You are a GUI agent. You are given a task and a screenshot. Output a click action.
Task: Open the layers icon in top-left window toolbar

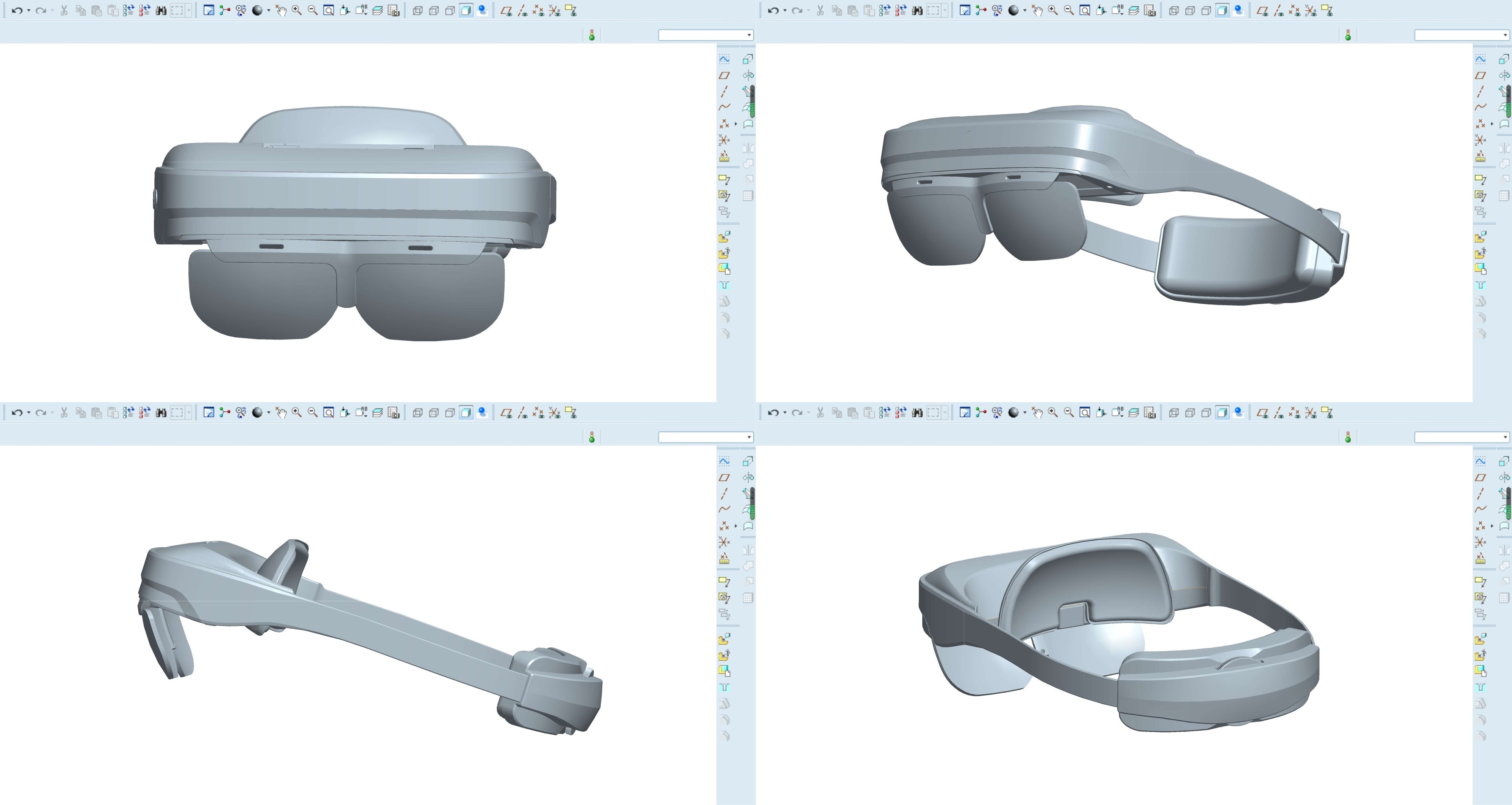coord(377,11)
